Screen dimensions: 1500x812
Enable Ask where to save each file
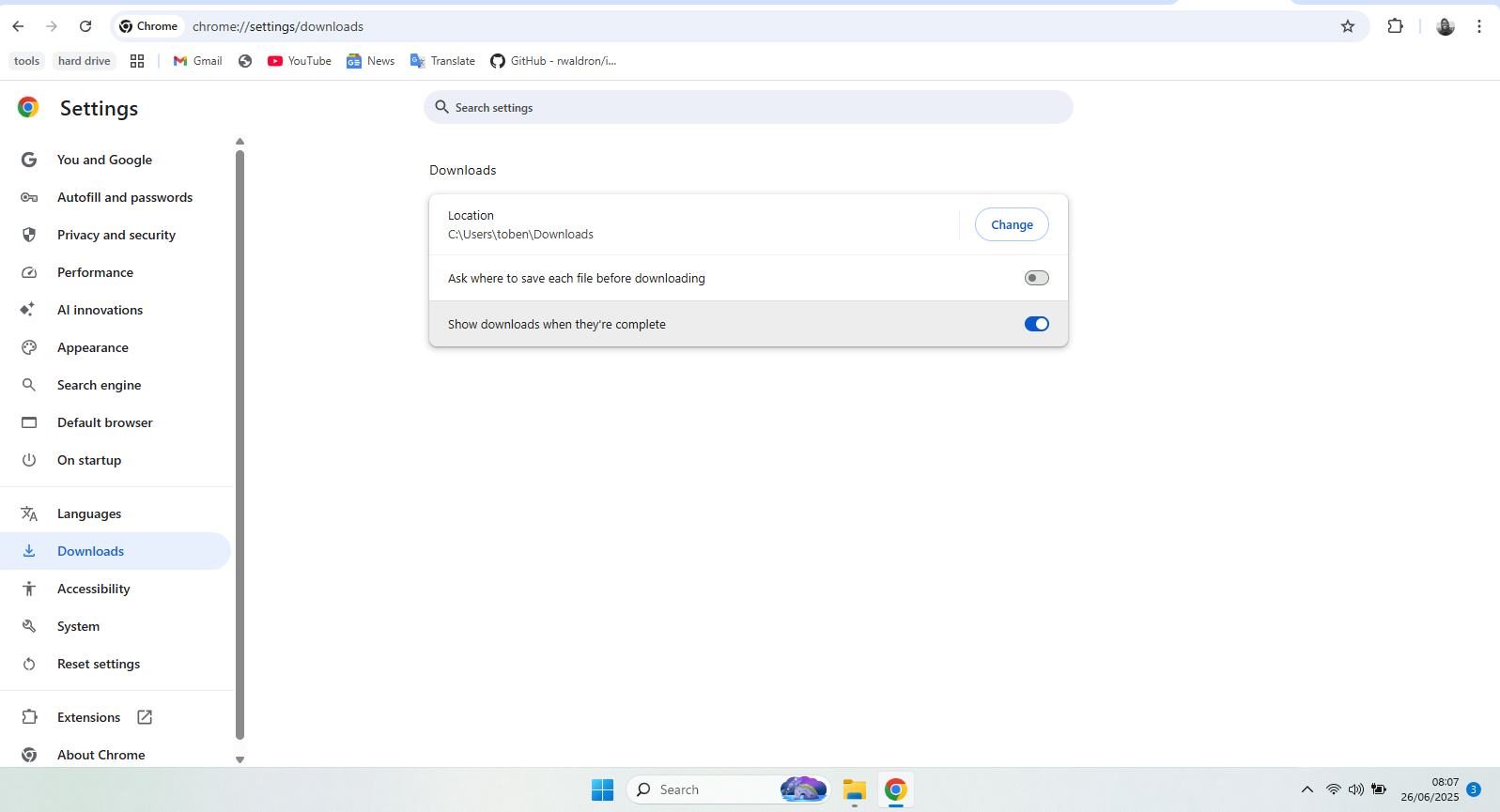point(1037,278)
